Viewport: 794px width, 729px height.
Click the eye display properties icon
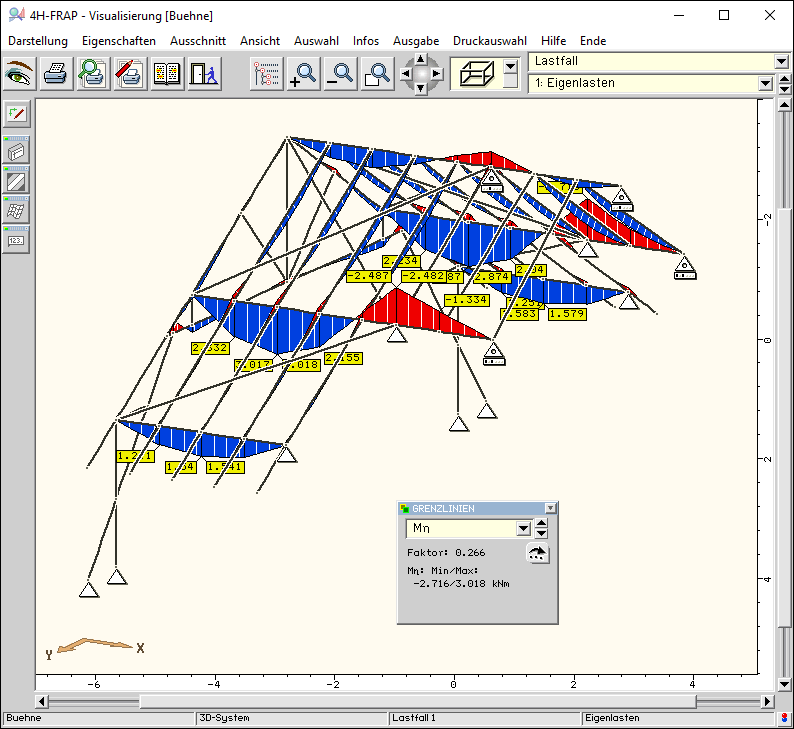(x=20, y=74)
